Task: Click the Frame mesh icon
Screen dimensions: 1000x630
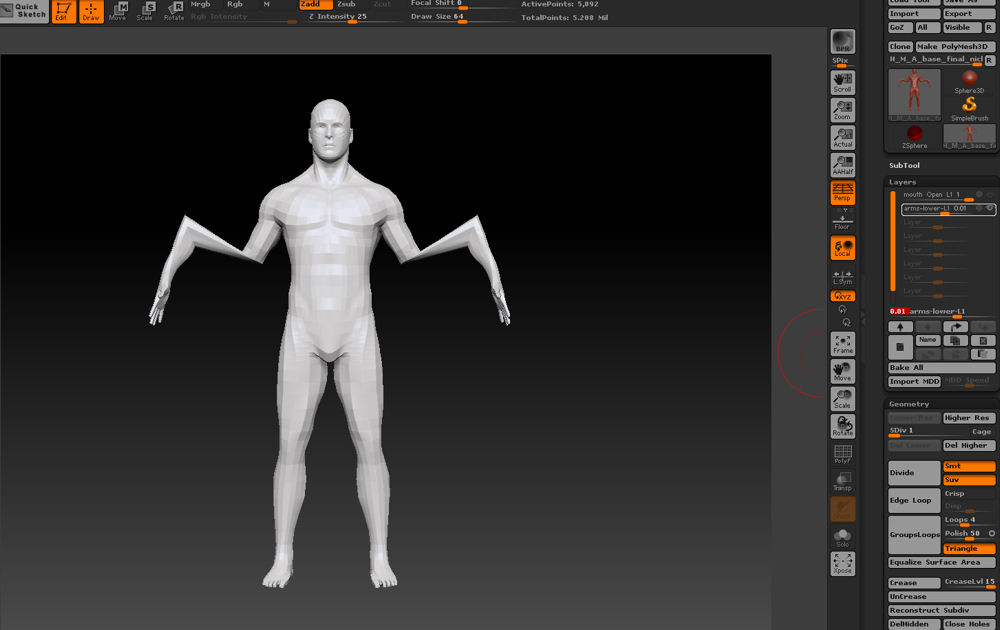Action: click(x=842, y=344)
